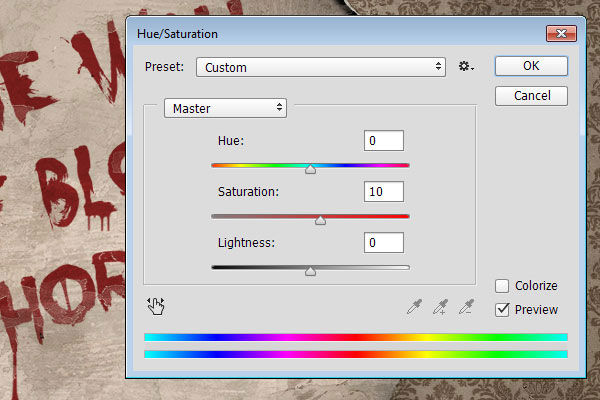Enable the Colorize checkbox
Screen dimensions: 600x400
pyautogui.click(x=502, y=286)
